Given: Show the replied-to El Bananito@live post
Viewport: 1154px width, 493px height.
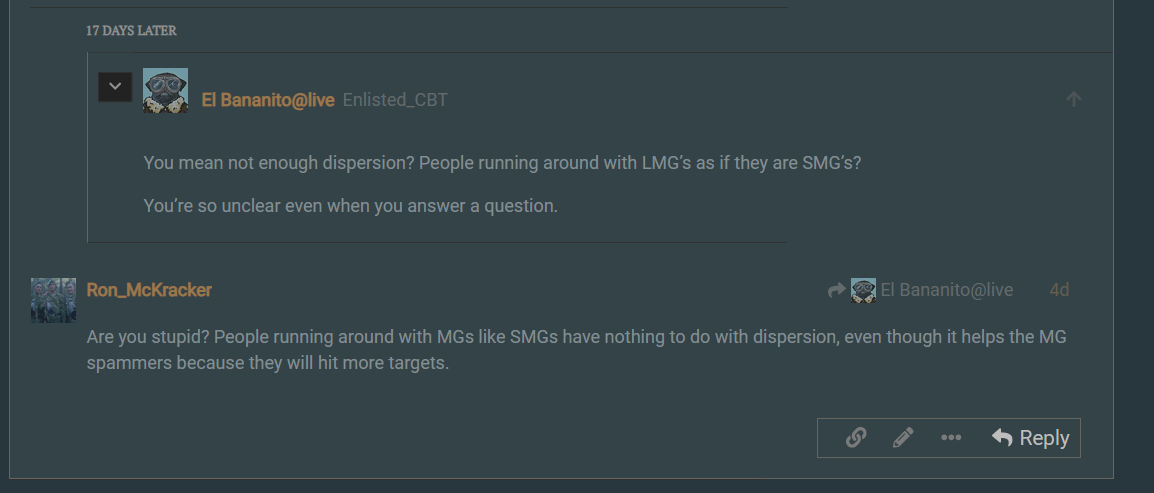Looking at the screenshot, I should click(920, 291).
